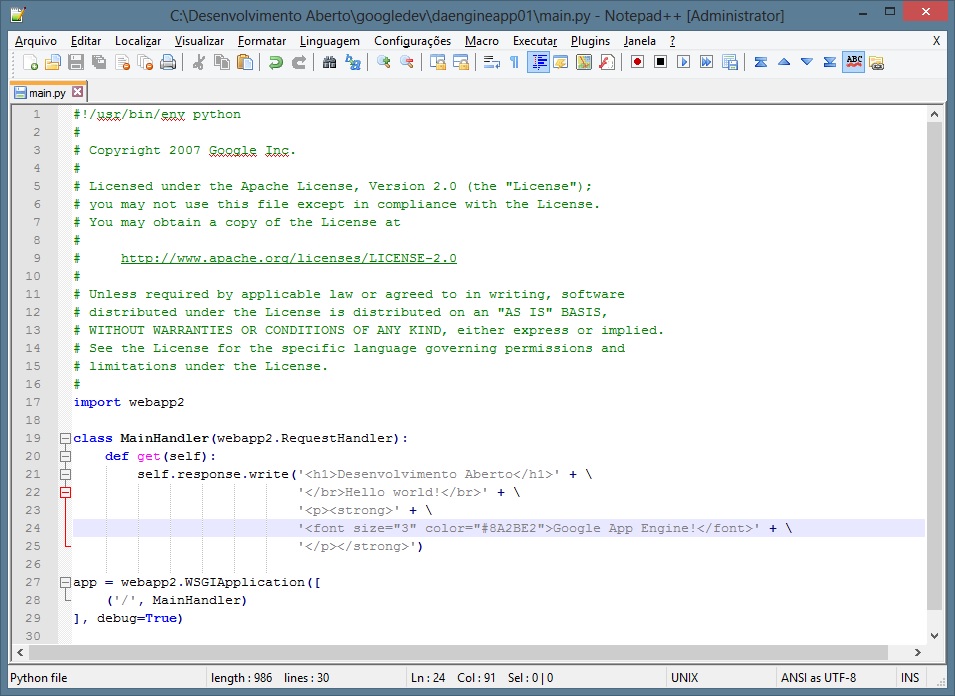Viewport: 955px width, 696px height.
Task: Click the Zoom in magnifier icon
Action: (x=384, y=62)
